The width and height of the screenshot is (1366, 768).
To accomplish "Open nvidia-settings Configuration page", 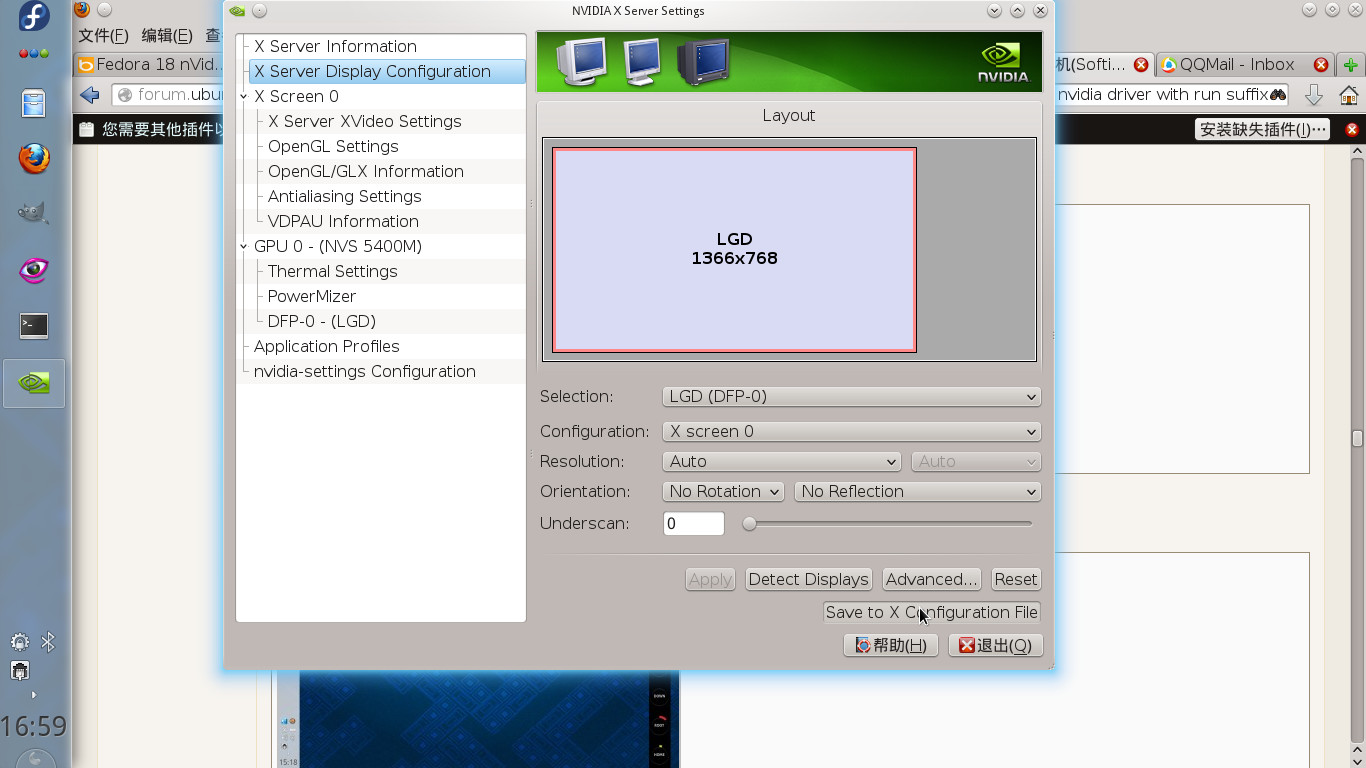I will click(364, 372).
